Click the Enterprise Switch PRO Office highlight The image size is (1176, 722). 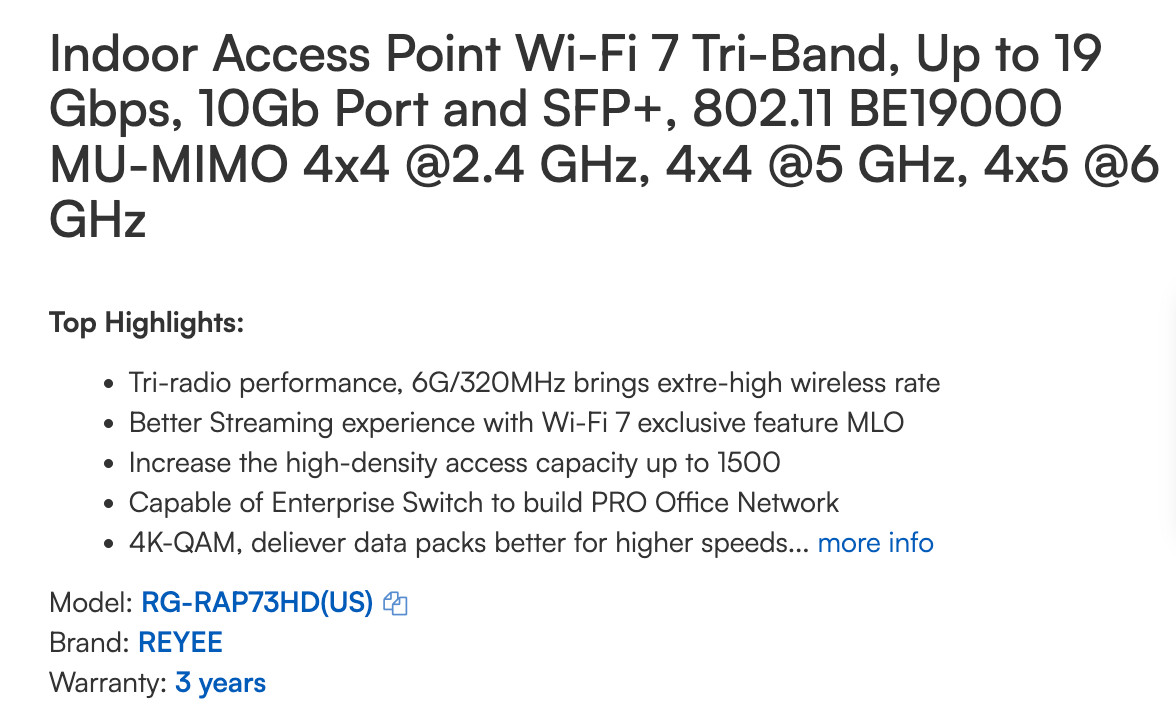click(484, 503)
